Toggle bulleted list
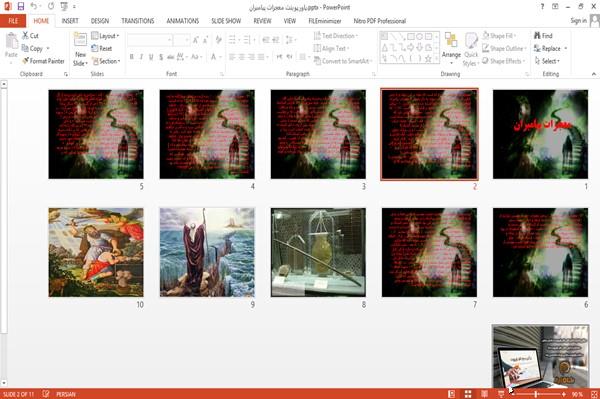600x399 pixels. pos(232,40)
